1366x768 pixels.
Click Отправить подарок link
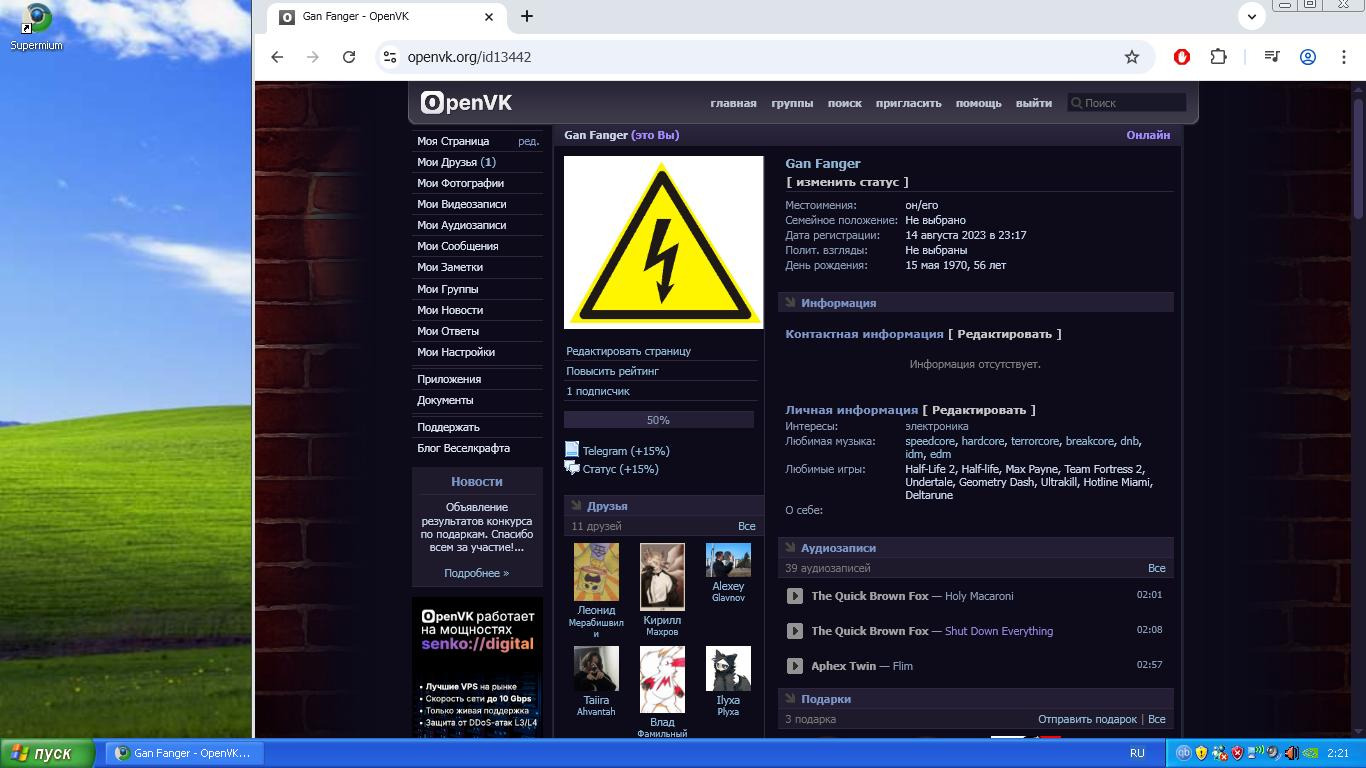point(1087,719)
